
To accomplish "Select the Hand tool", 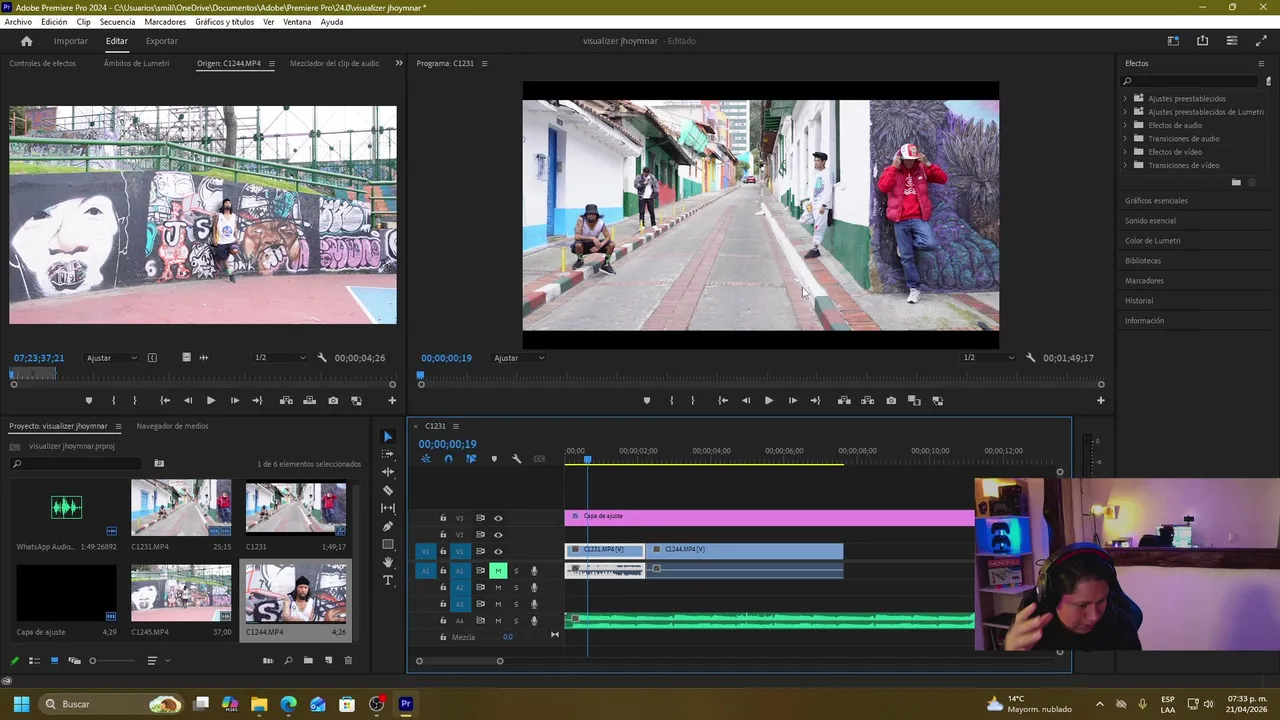I will pyautogui.click(x=388, y=563).
